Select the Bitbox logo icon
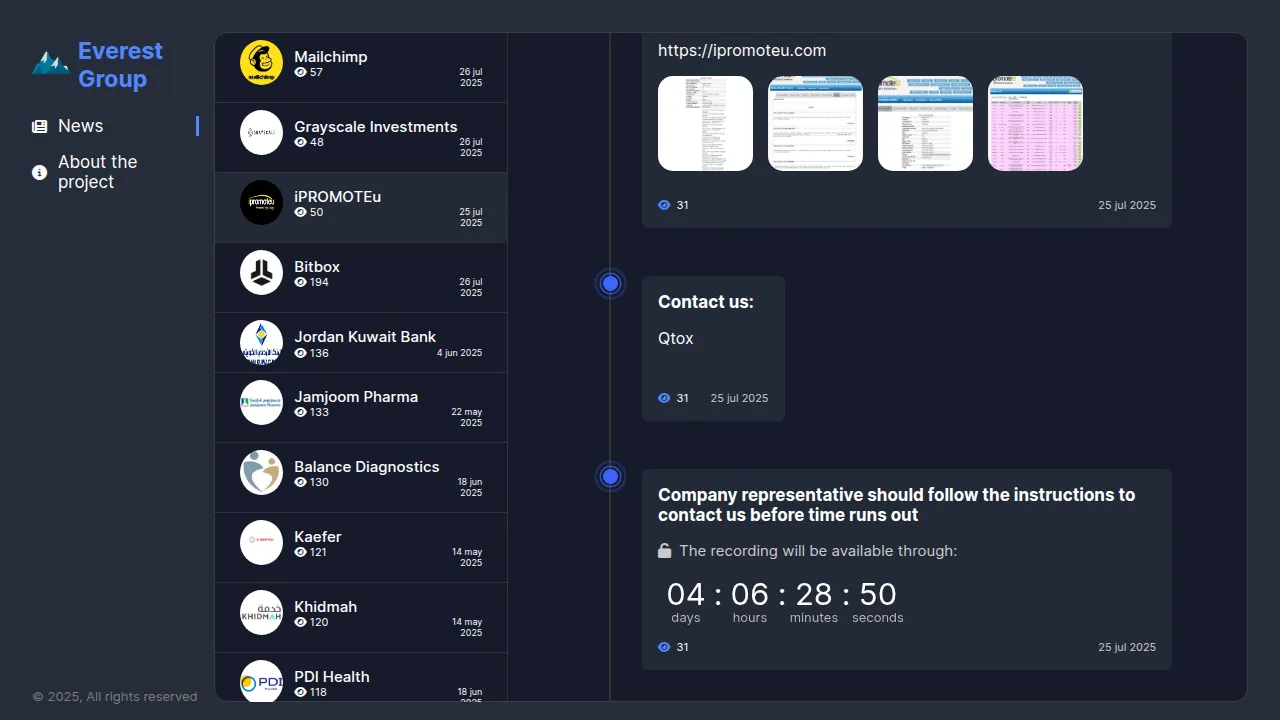The image size is (1280, 720). (261, 273)
